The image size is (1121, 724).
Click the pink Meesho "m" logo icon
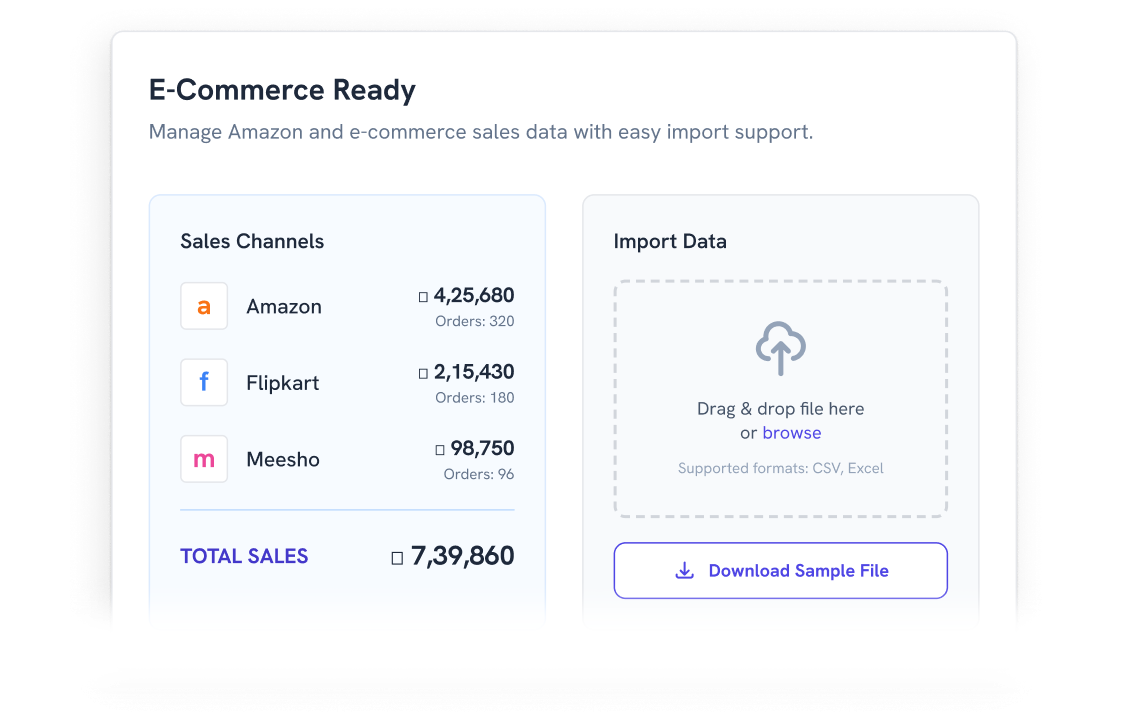[x=204, y=459]
